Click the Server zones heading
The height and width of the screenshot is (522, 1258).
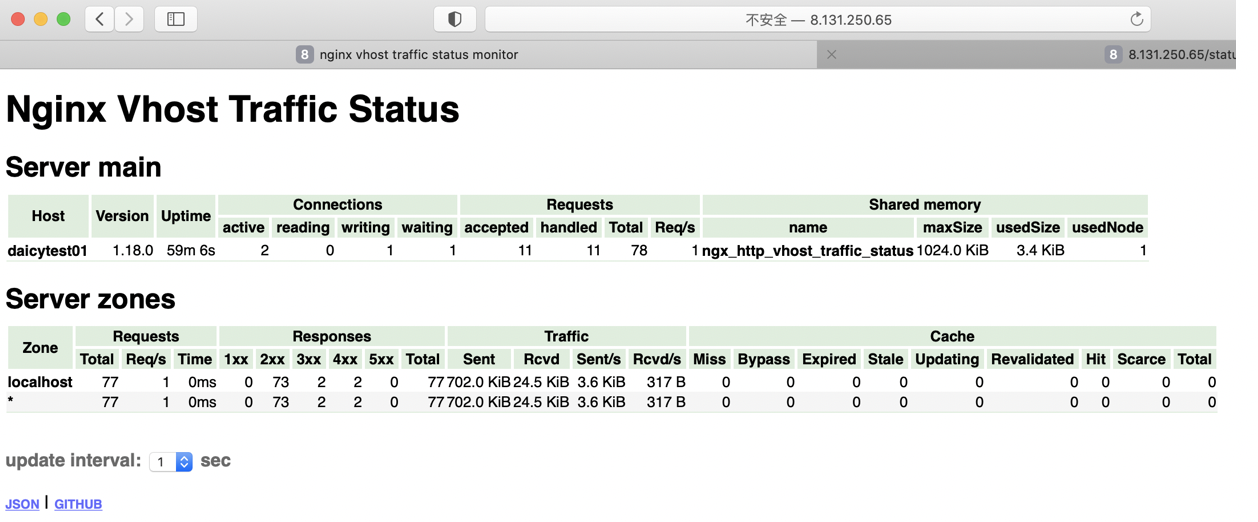coord(90,299)
